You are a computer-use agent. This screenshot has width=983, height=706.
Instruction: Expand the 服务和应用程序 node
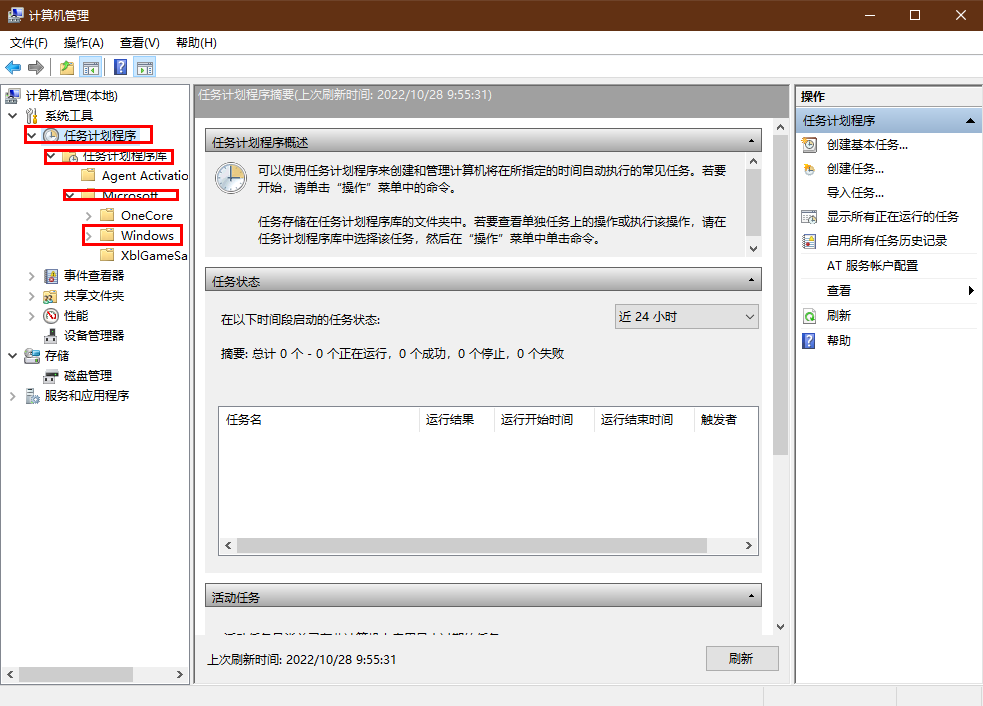click(x=13, y=396)
